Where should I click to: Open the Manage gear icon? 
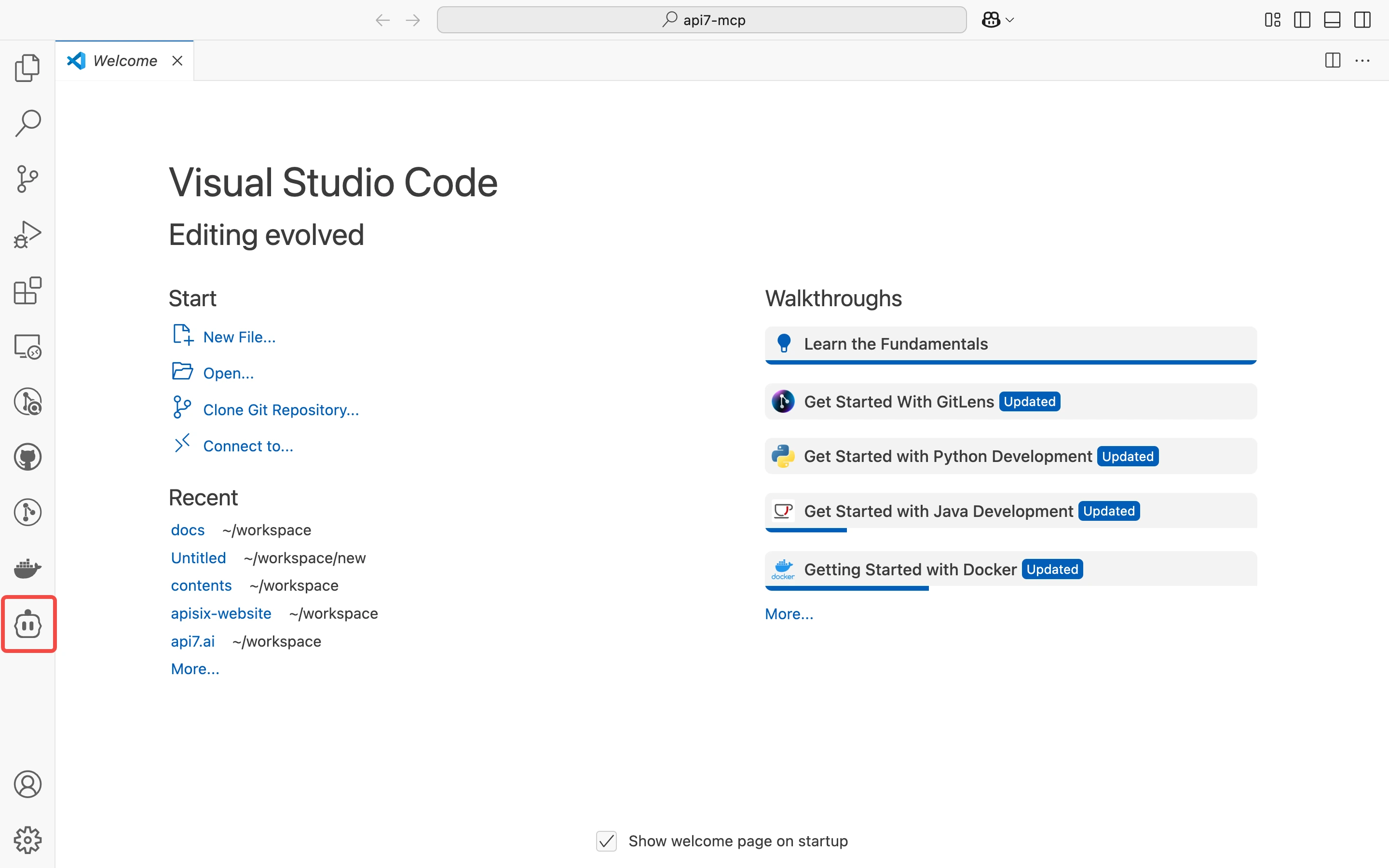(27, 840)
